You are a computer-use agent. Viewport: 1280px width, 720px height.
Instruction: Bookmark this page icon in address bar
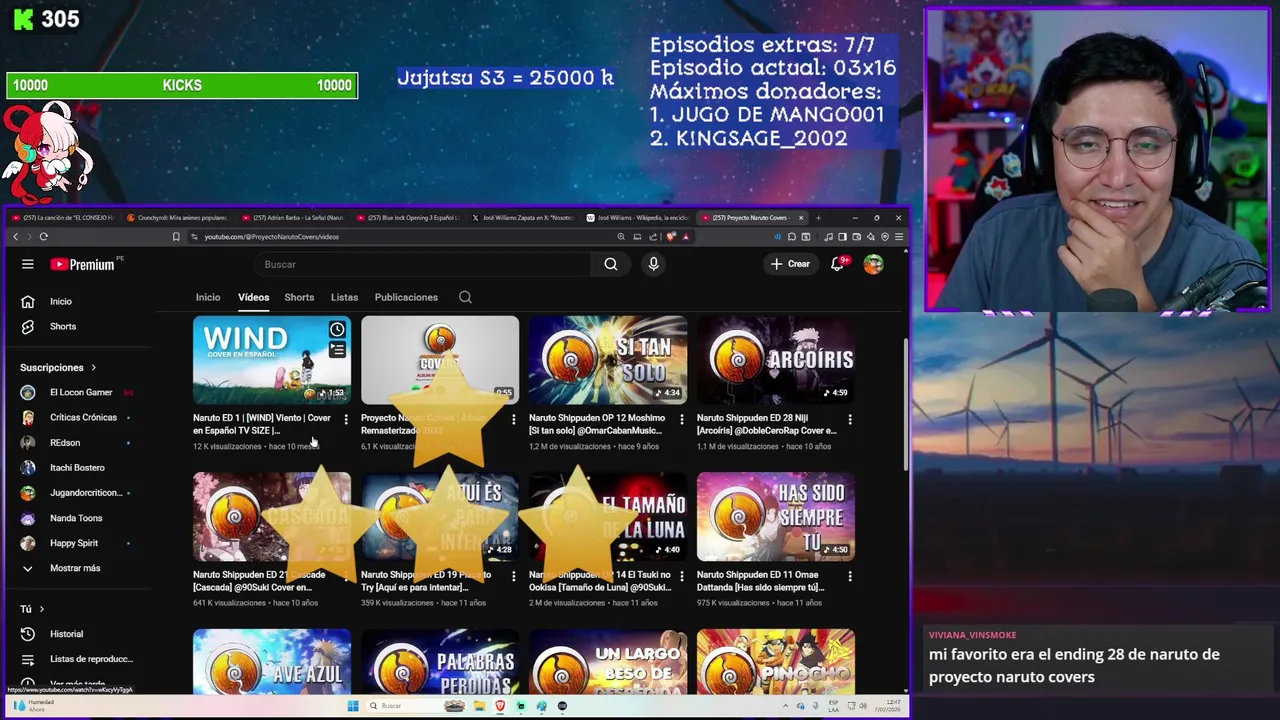[176, 237]
